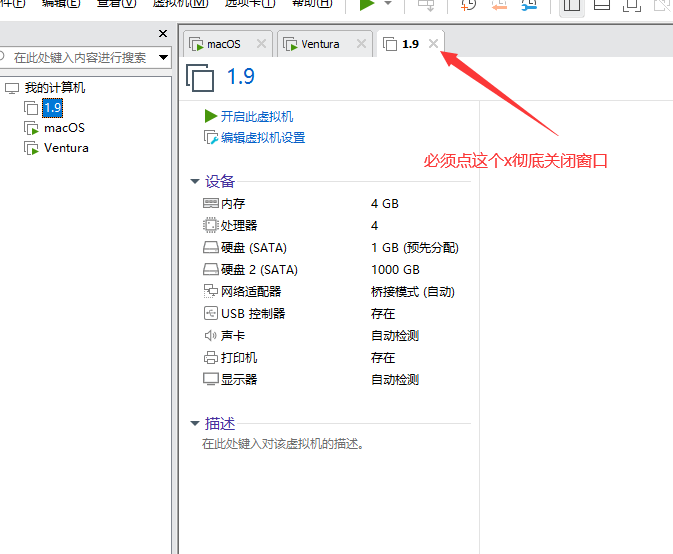This screenshot has width=673, height=554.
Task: Open the power options dropdown arrow
Action: point(388,3)
